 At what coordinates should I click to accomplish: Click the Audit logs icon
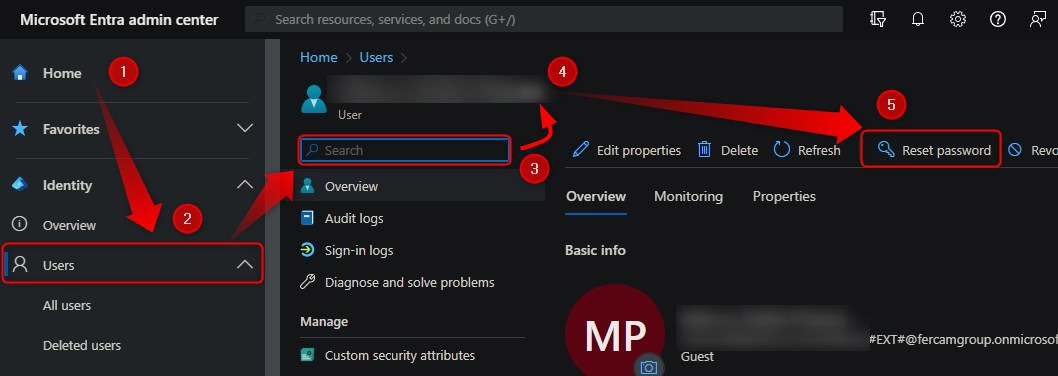(307, 218)
